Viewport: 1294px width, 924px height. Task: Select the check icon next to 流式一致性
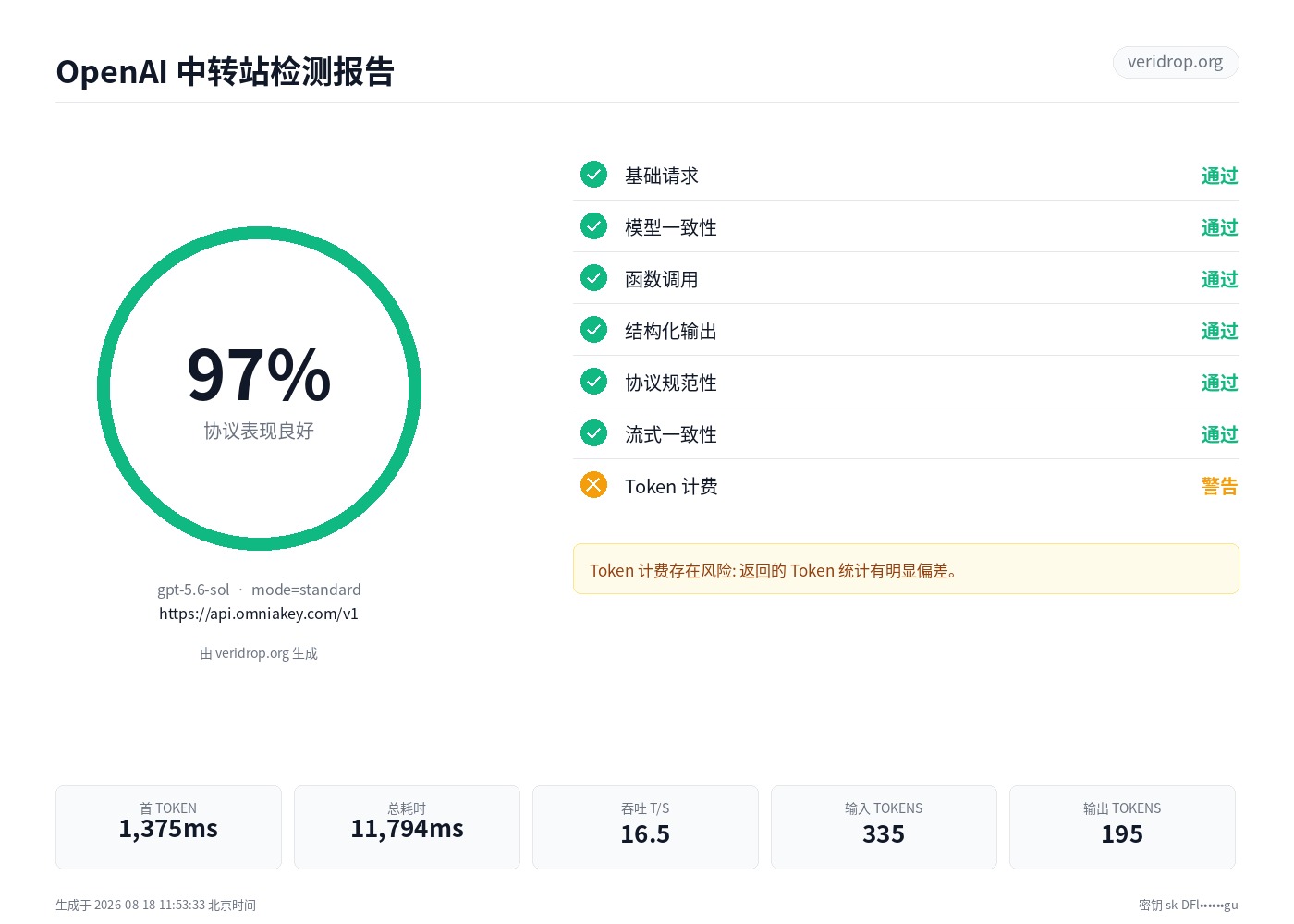point(593,433)
